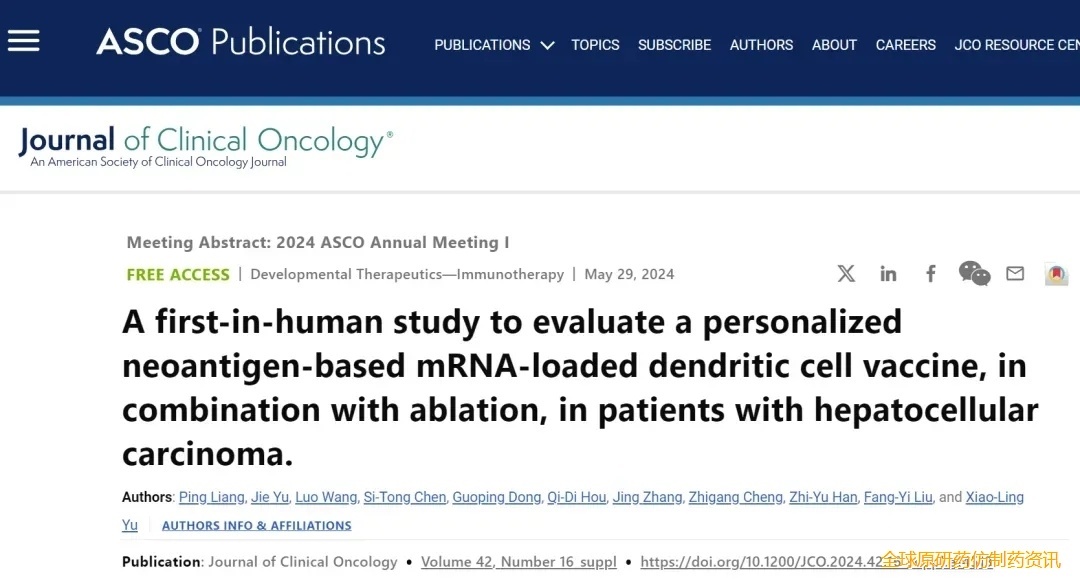The image size is (1080, 579).
Task: Open the Authors menu item
Action: pos(761,45)
